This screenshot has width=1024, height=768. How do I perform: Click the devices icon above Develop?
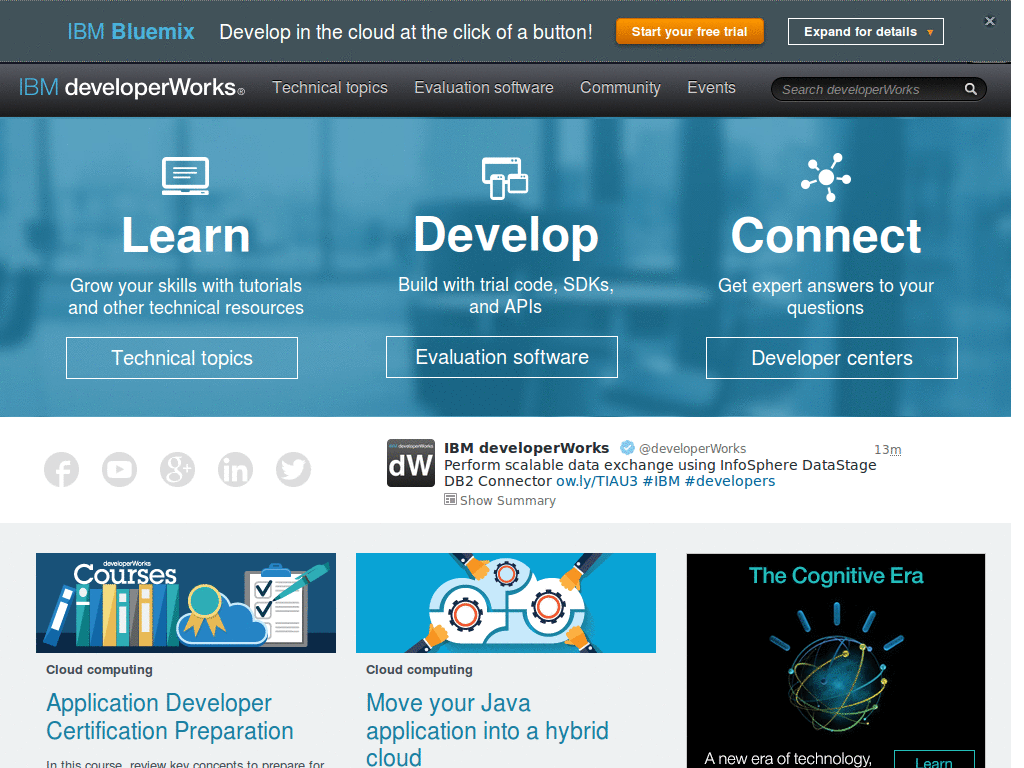click(505, 178)
